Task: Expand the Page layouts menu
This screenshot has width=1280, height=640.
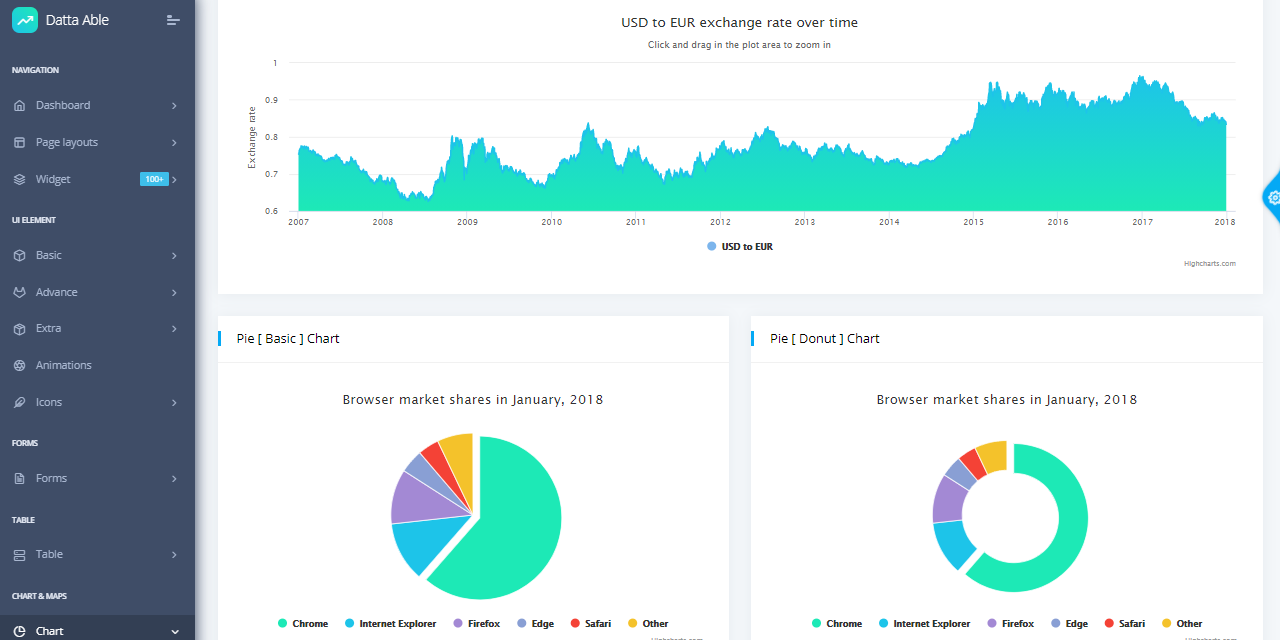Action: point(172,142)
